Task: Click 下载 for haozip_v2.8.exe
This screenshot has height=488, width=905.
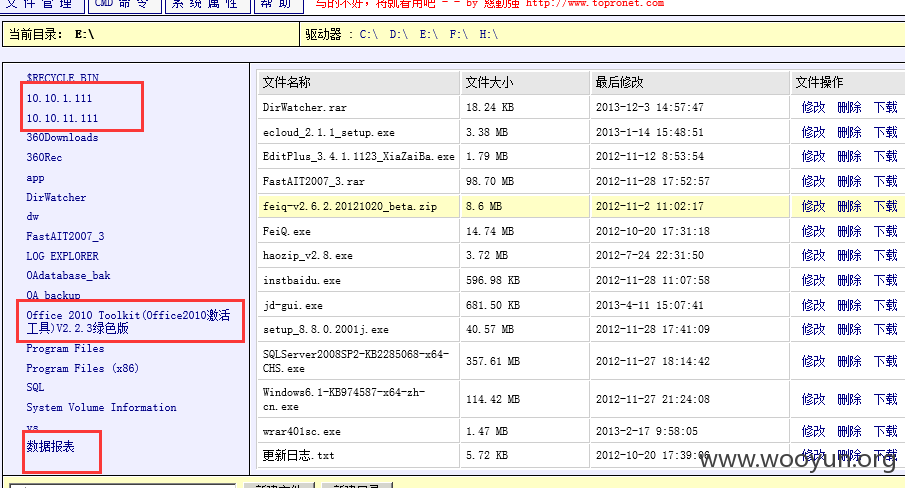Action: click(885, 256)
